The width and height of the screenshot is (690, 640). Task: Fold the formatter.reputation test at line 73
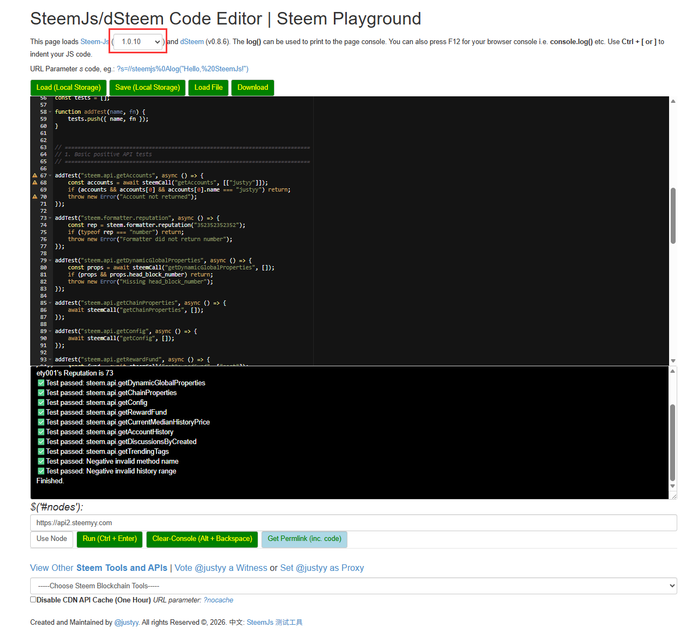click(x=51, y=216)
